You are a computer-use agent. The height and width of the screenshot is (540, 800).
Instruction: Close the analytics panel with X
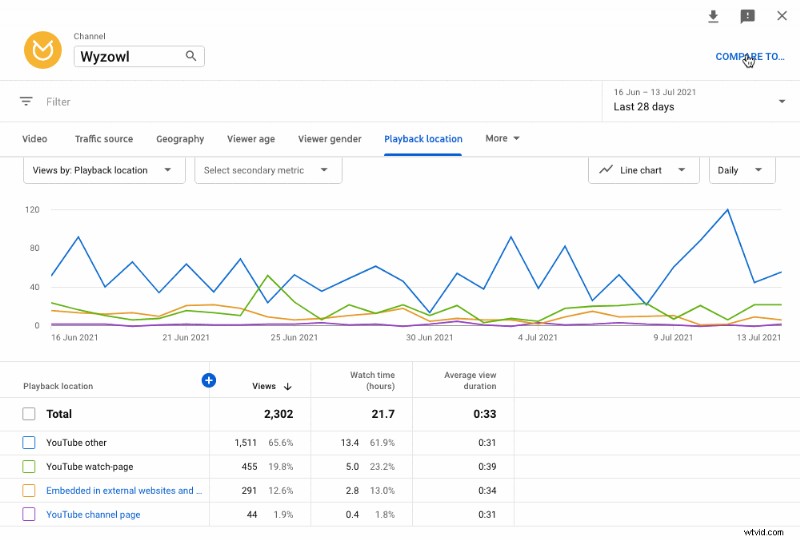(x=782, y=16)
